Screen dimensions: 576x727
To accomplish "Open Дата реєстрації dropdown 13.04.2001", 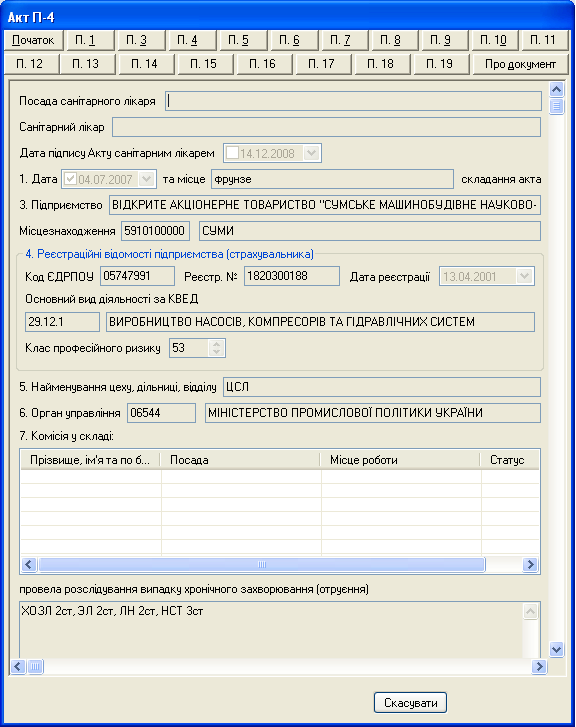I will pyautogui.click(x=525, y=276).
